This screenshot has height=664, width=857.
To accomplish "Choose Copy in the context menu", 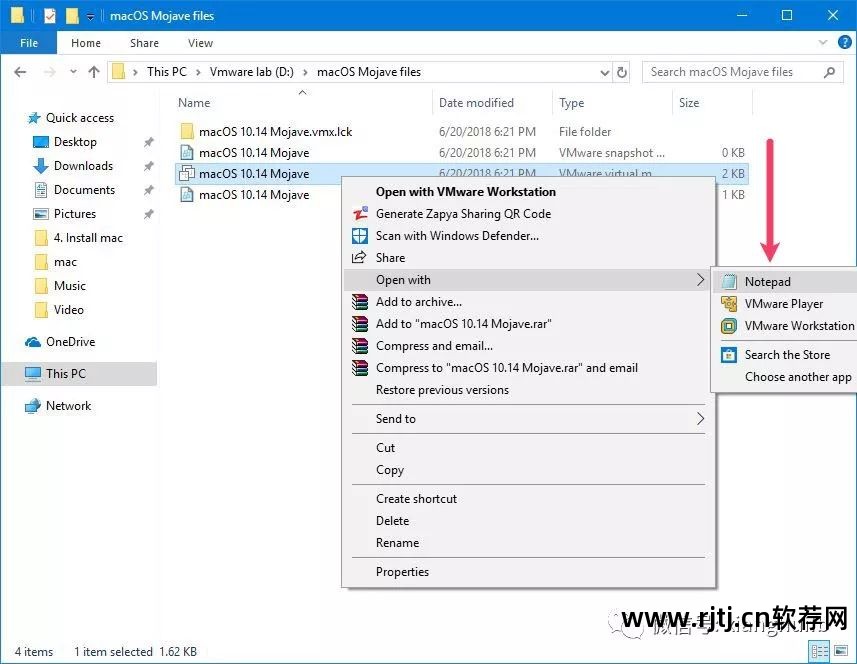I will point(390,470).
